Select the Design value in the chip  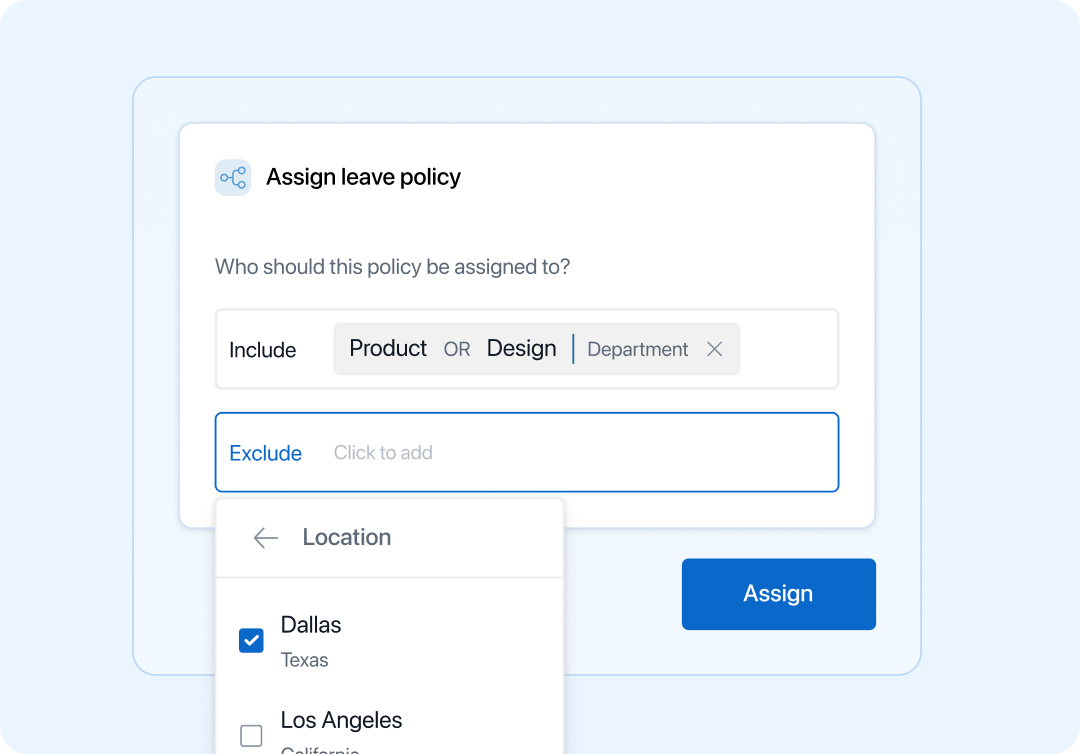tap(521, 348)
